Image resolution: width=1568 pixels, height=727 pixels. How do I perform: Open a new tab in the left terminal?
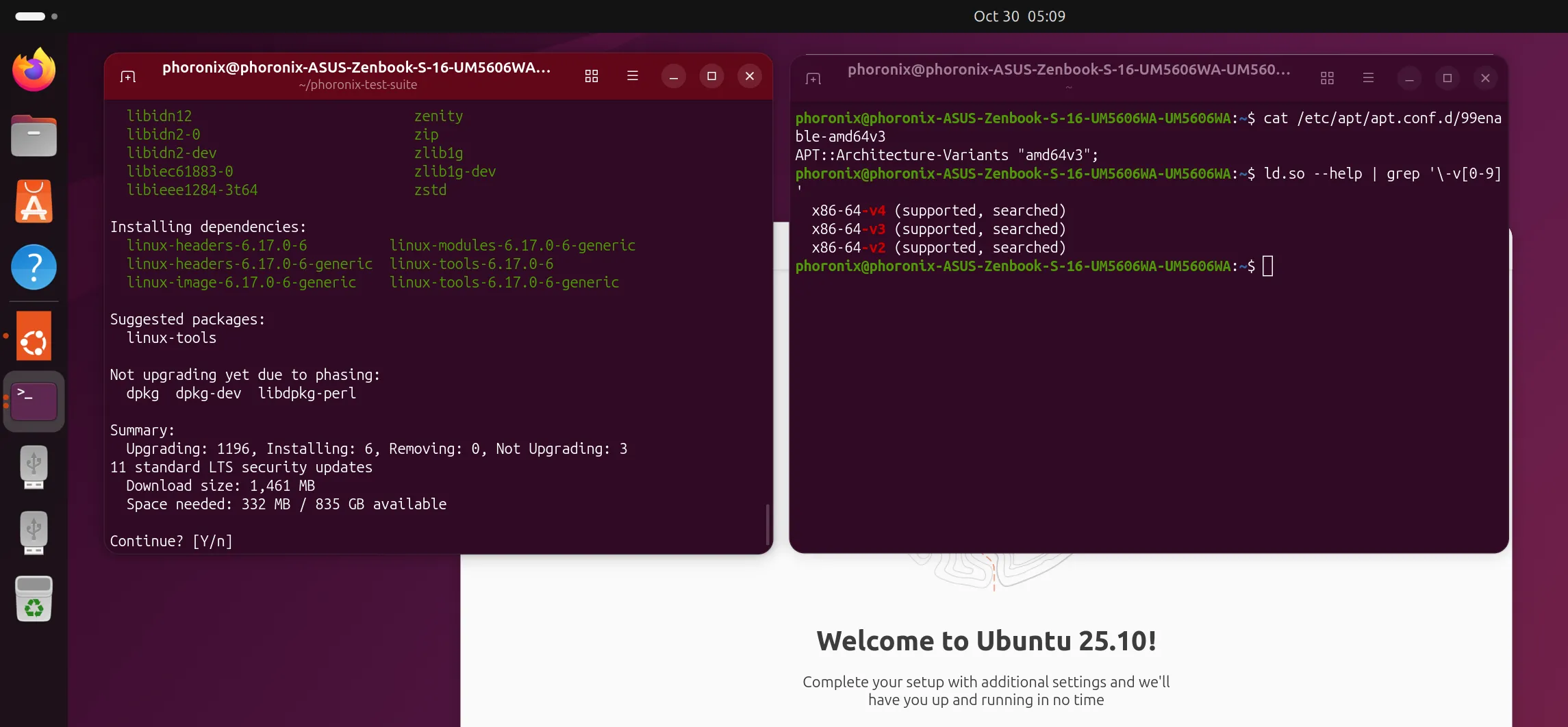127,76
